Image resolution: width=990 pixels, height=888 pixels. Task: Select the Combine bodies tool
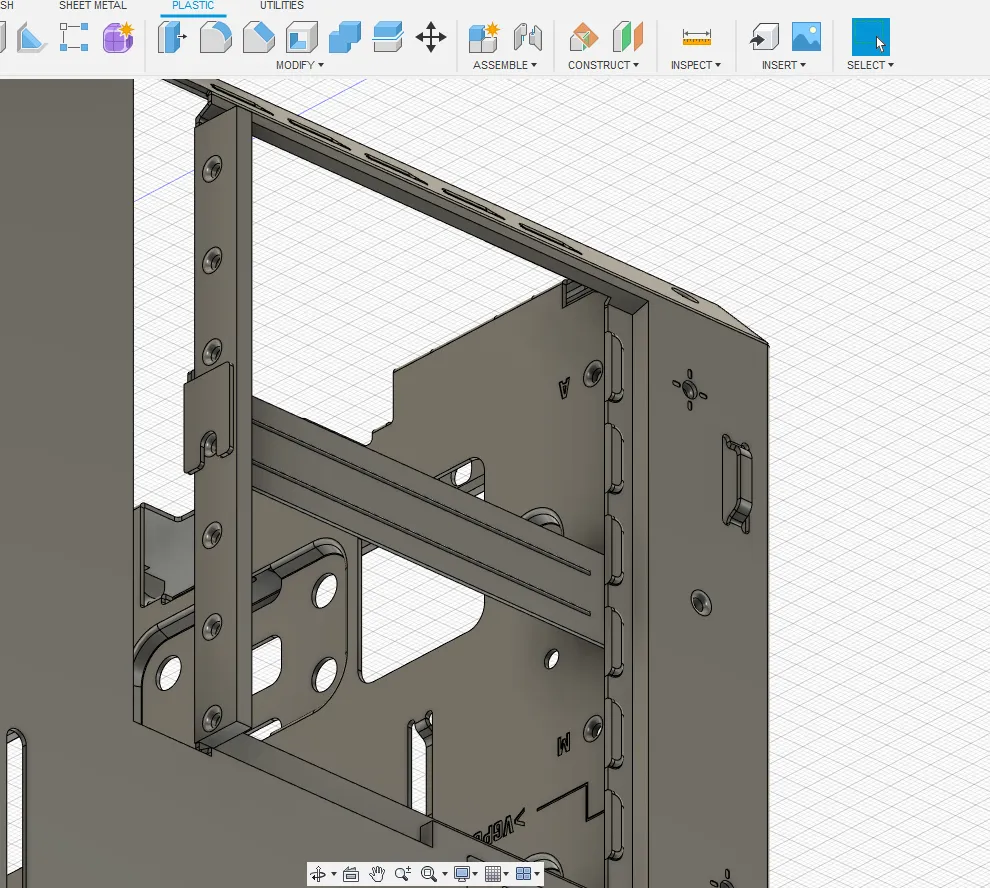tap(345, 37)
